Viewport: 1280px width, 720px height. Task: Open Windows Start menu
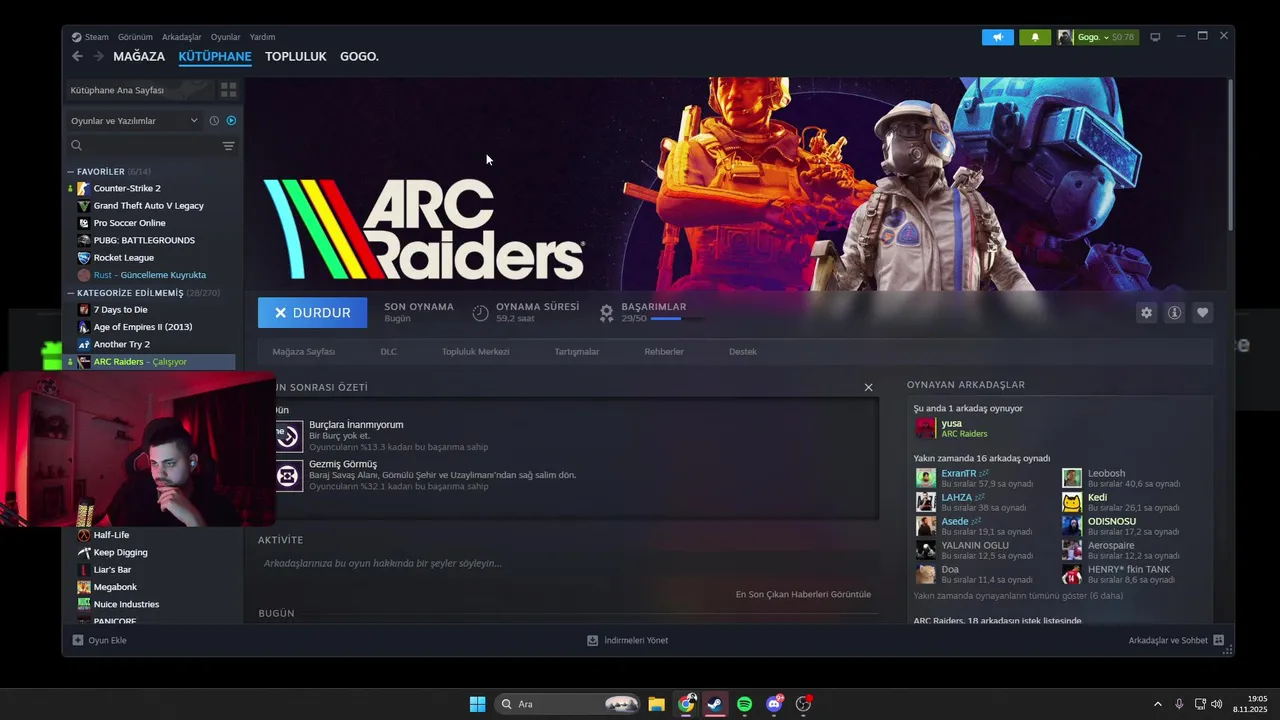[x=478, y=704]
